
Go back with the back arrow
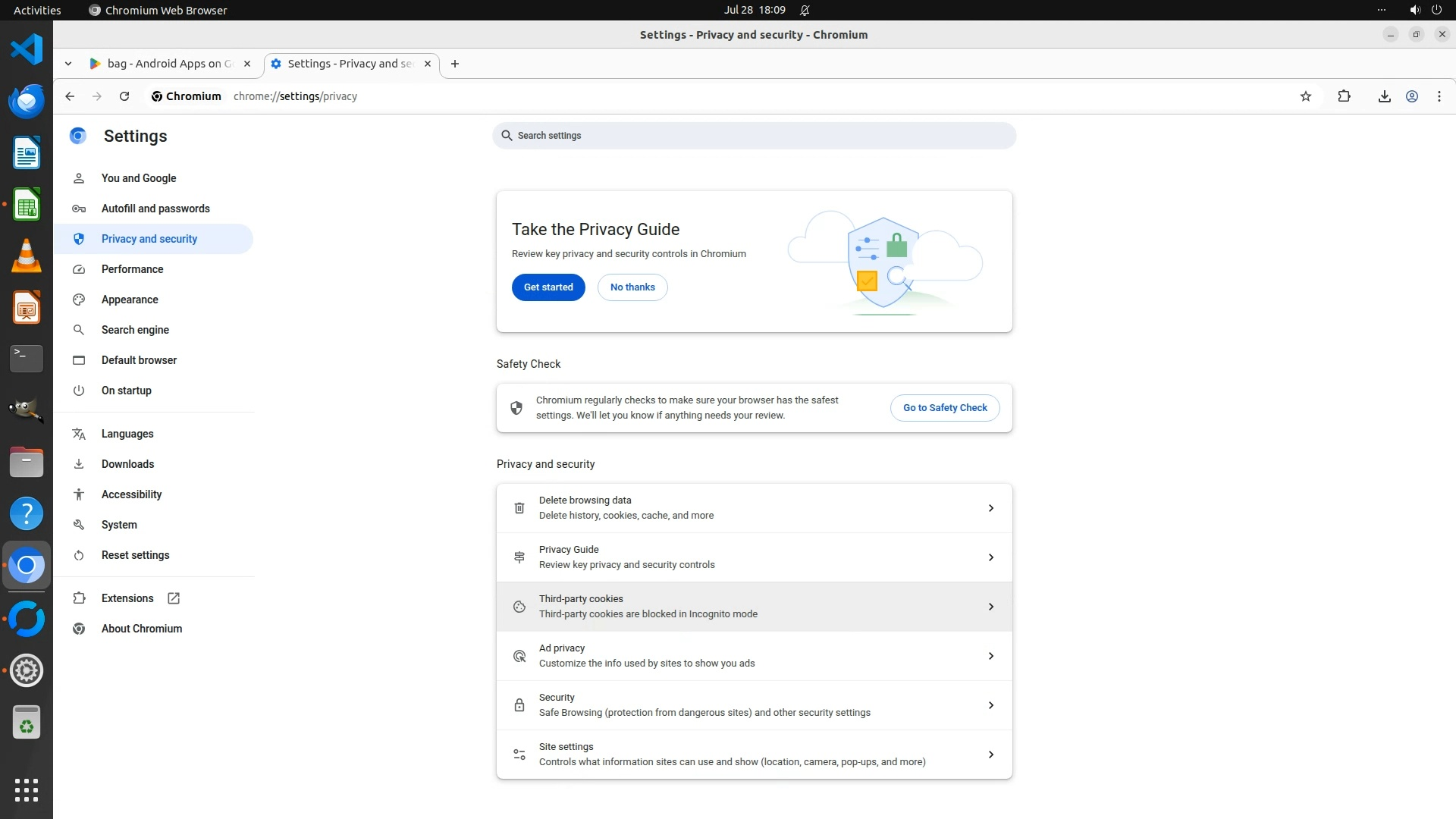70,96
